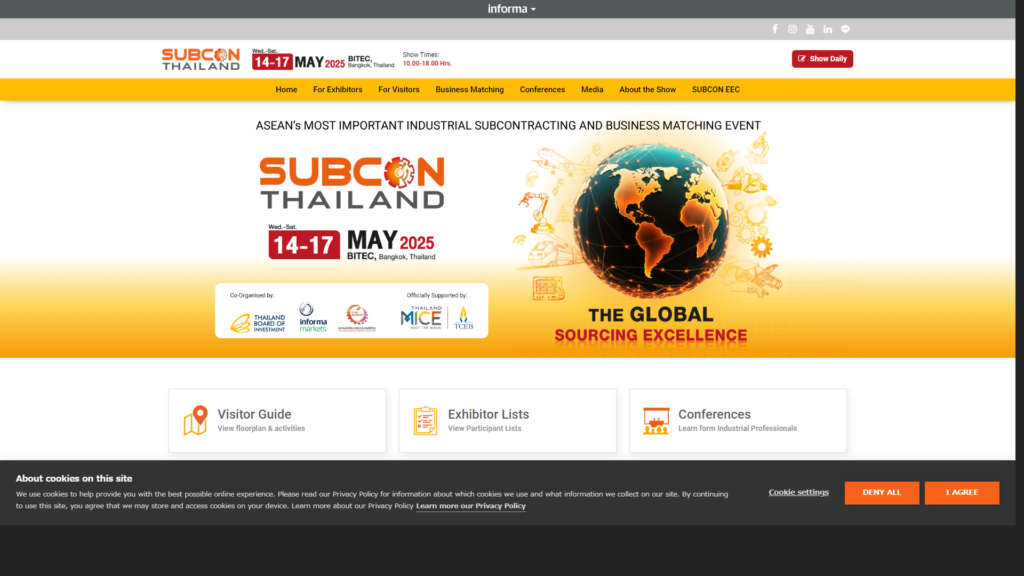Click 'View floorplan & activities' text

pos(261,428)
